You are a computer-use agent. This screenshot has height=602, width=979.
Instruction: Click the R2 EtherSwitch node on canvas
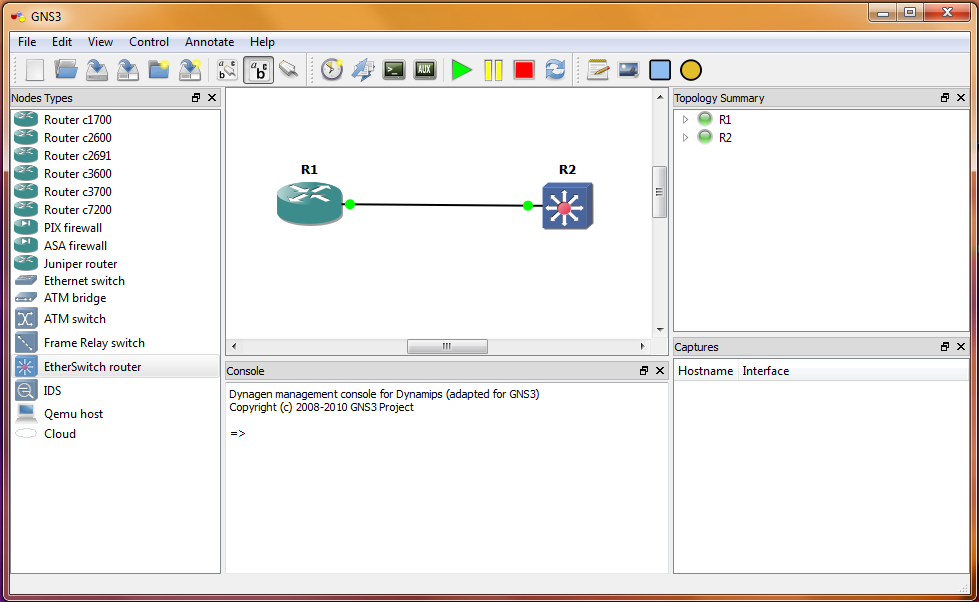click(x=567, y=206)
